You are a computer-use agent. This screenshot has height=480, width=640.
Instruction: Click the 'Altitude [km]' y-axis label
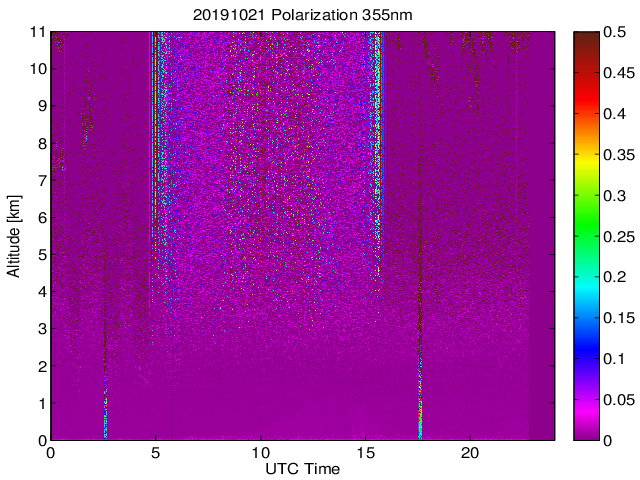point(14,236)
